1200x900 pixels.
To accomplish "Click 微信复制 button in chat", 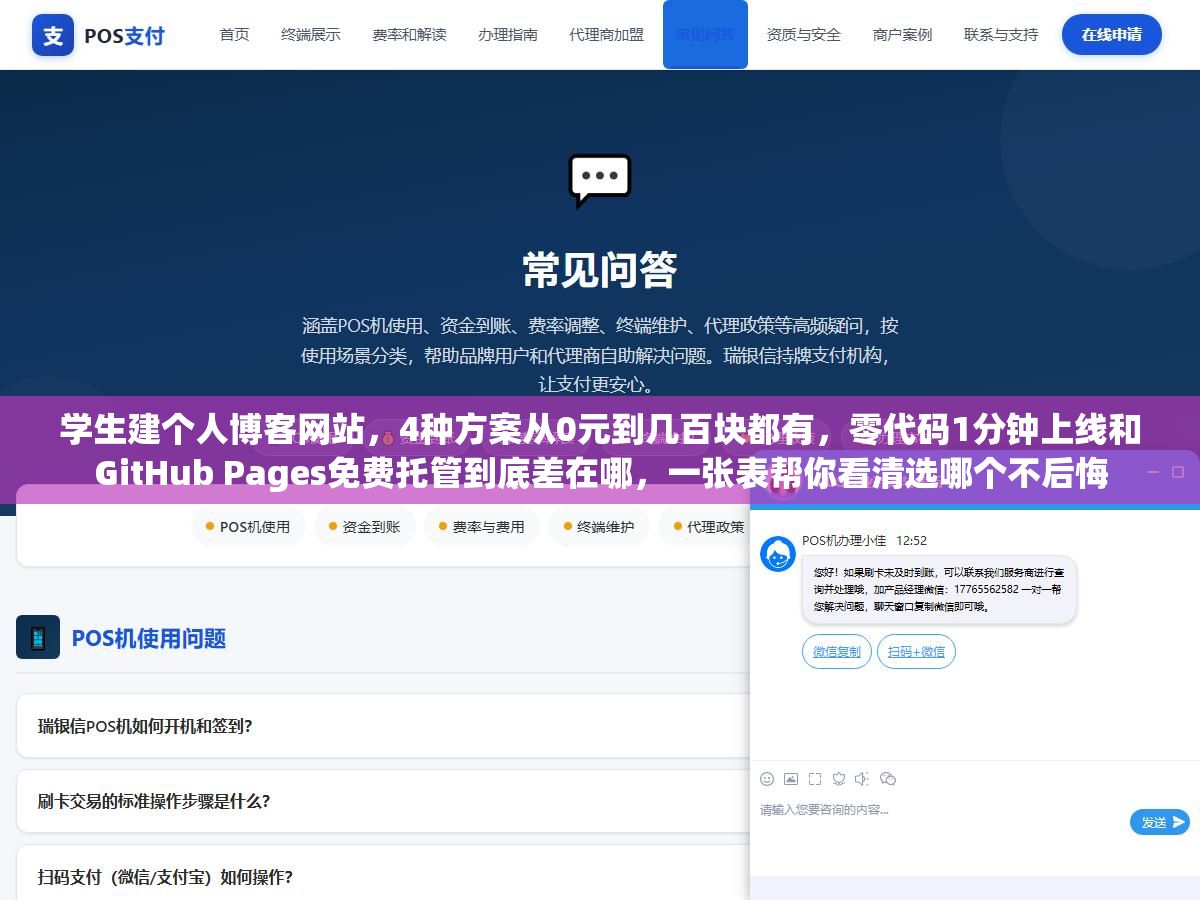I will (x=837, y=651).
